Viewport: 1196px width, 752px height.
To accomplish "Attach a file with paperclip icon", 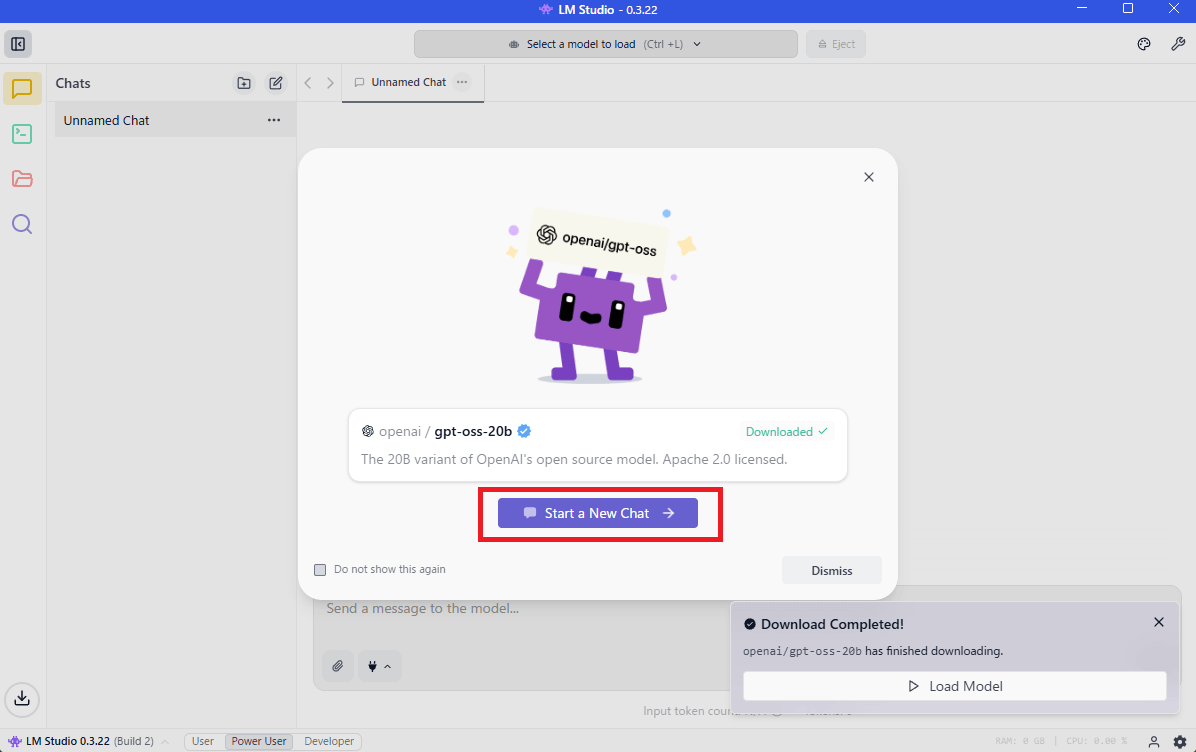I will point(338,666).
